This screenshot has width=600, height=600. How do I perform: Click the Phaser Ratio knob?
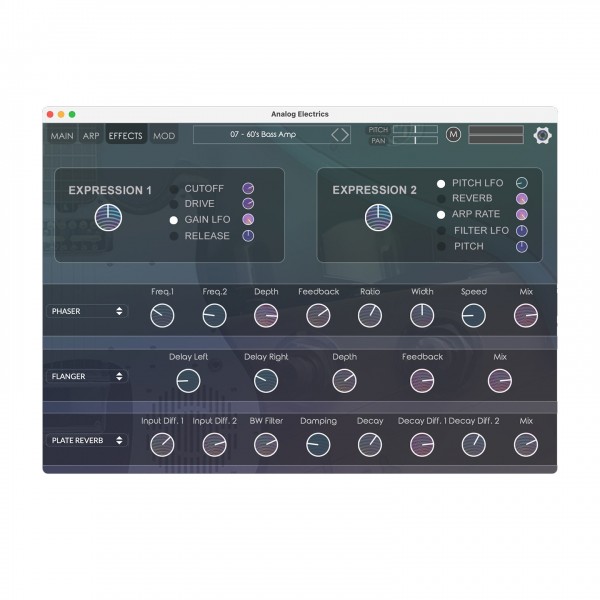[370, 316]
